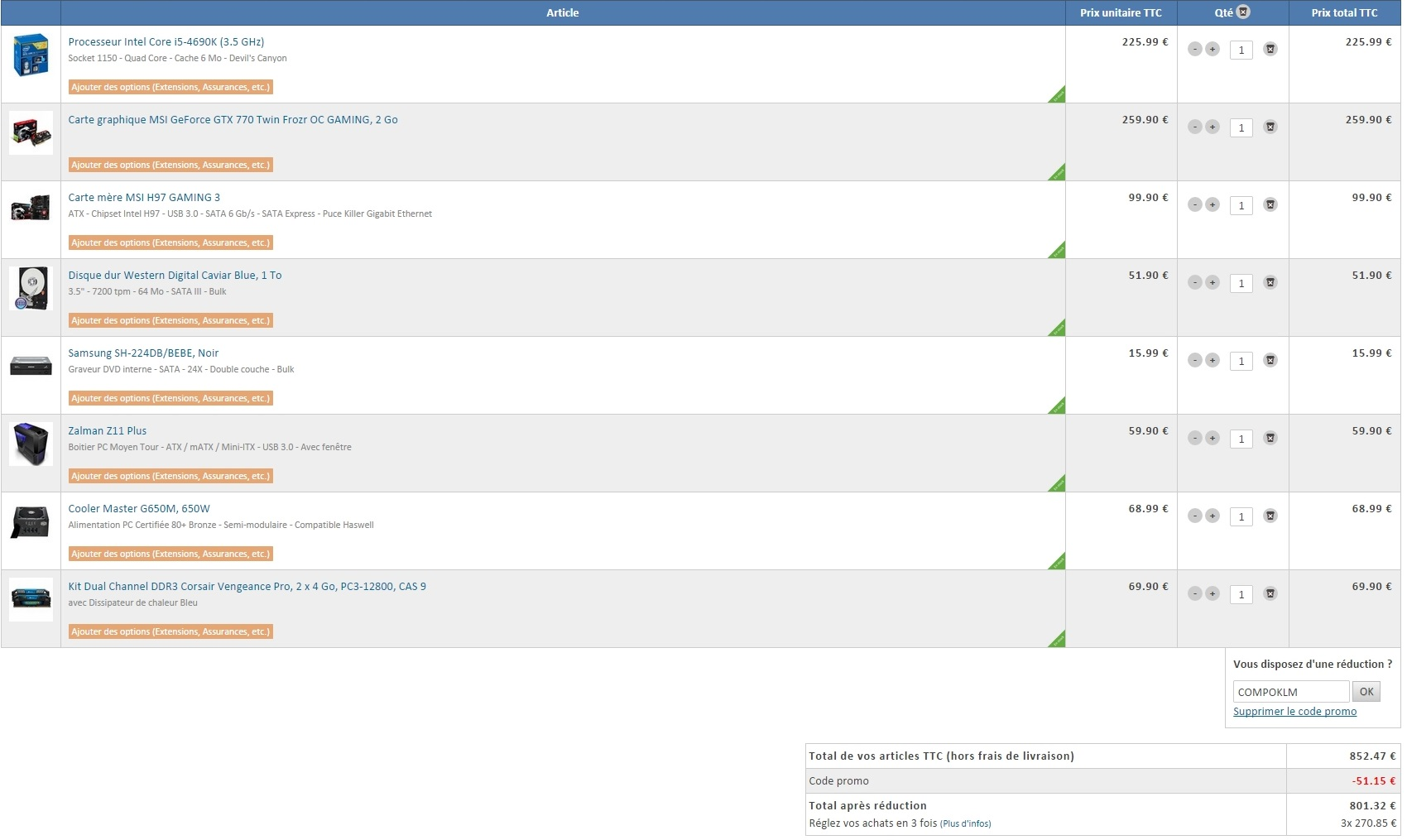Delete Corsair Vengeance Pro kit from cart
Image resolution: width=1407 pixels, height=840 pixels.
point(1270,594)
